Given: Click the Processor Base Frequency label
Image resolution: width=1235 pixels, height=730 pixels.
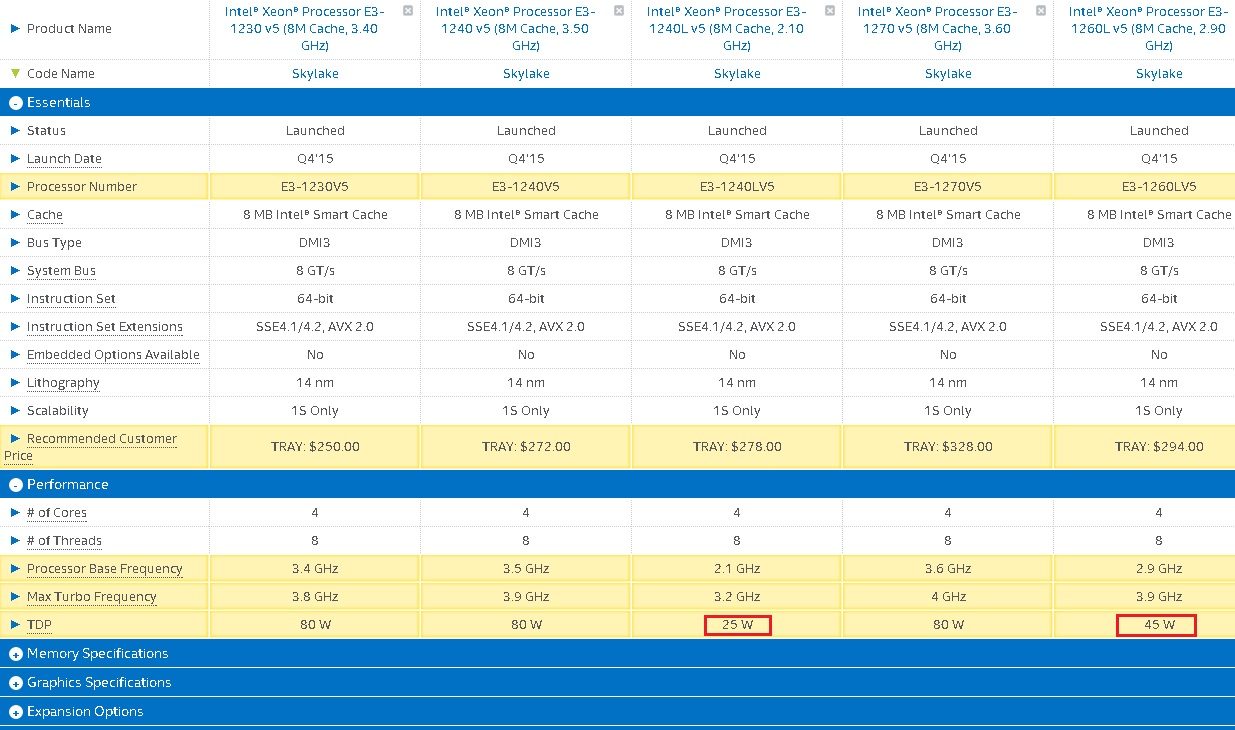Looking at the screenshot, I should click(105, 569).
